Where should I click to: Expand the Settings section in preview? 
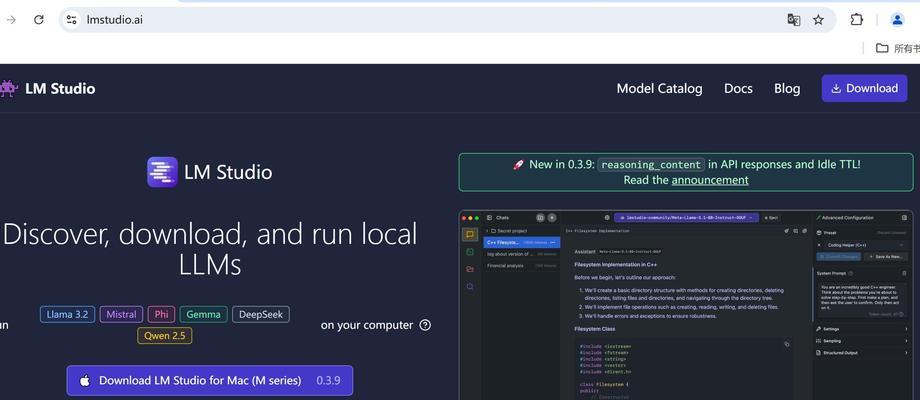click(861, 329)
